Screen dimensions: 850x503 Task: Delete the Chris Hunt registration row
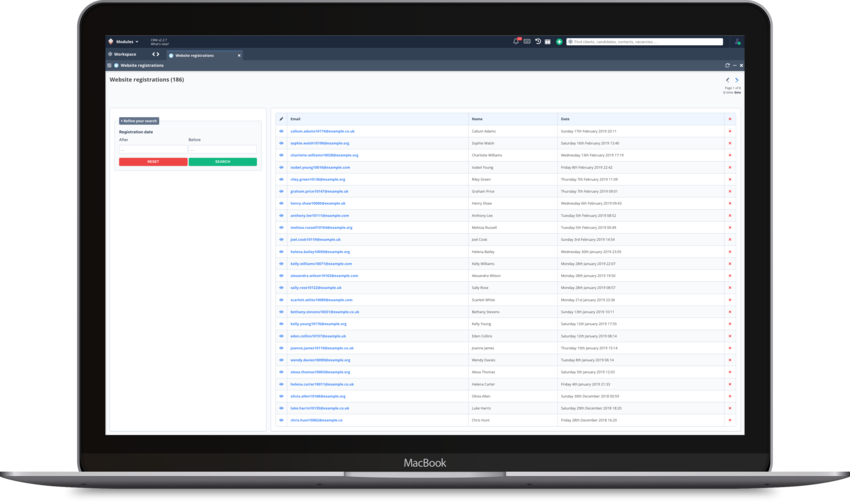(730, 420)
